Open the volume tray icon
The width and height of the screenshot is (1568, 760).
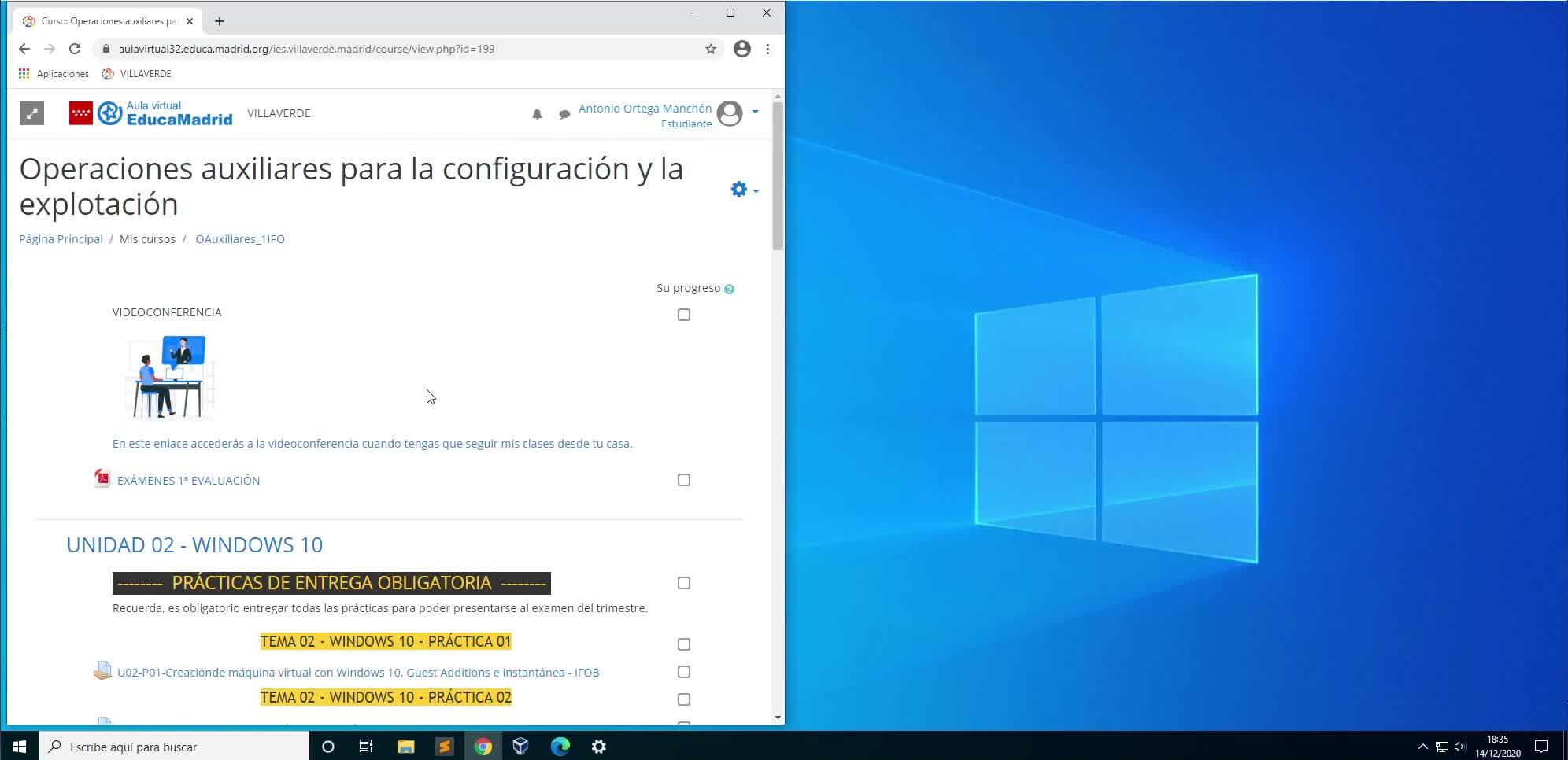coord(1460,747)
